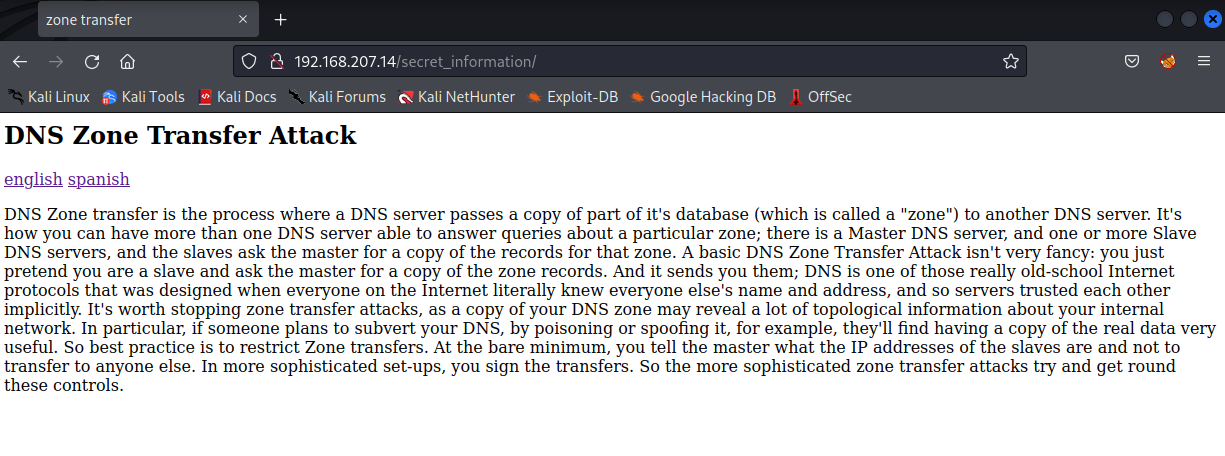This screenshot has width=1225, height=456.
Task: Open the tracking protection shield icon
Action: (x=250, y=62)
